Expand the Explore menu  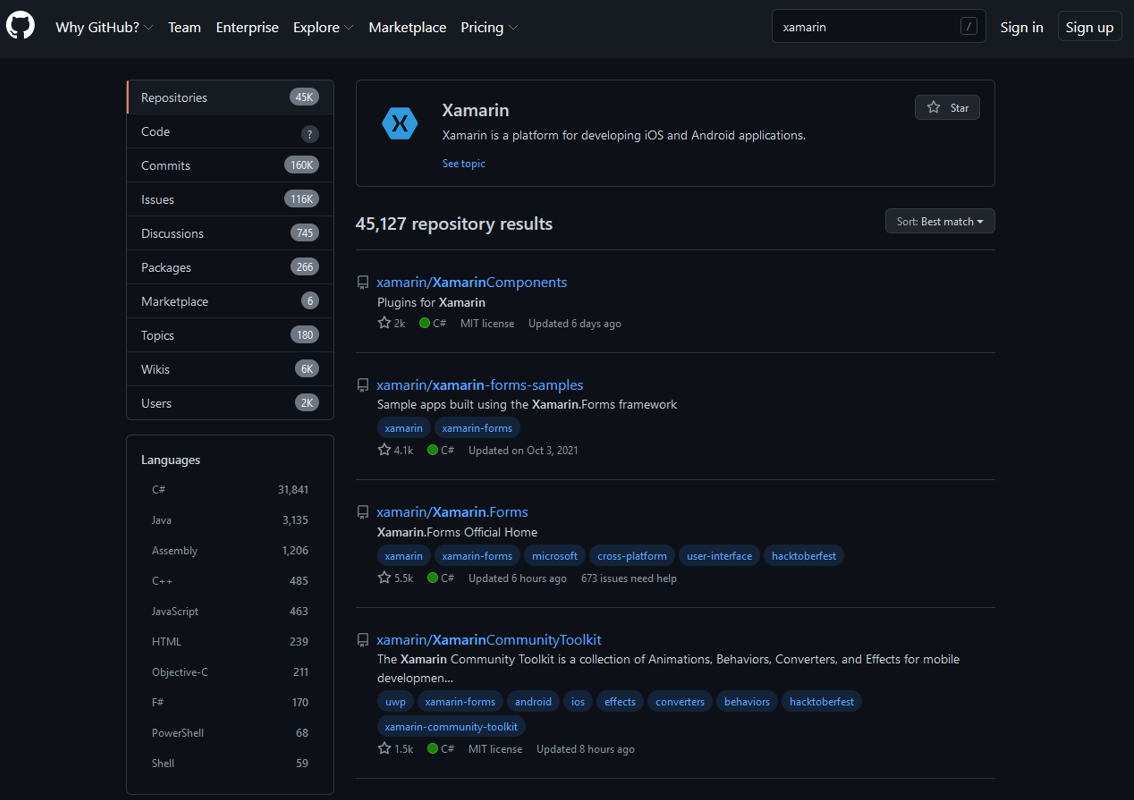point(323,27)
